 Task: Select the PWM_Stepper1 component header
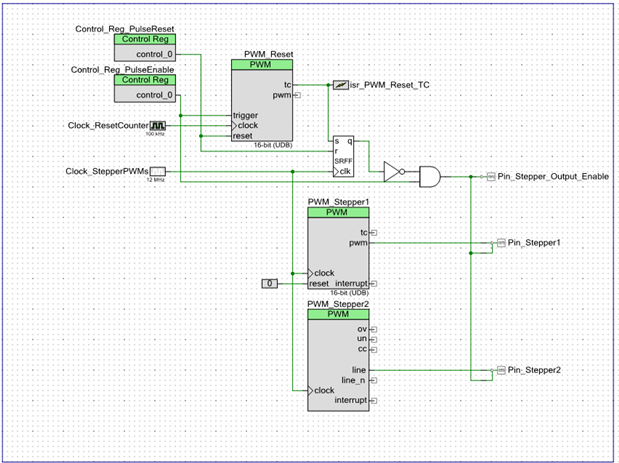click(x=338, y=212)
